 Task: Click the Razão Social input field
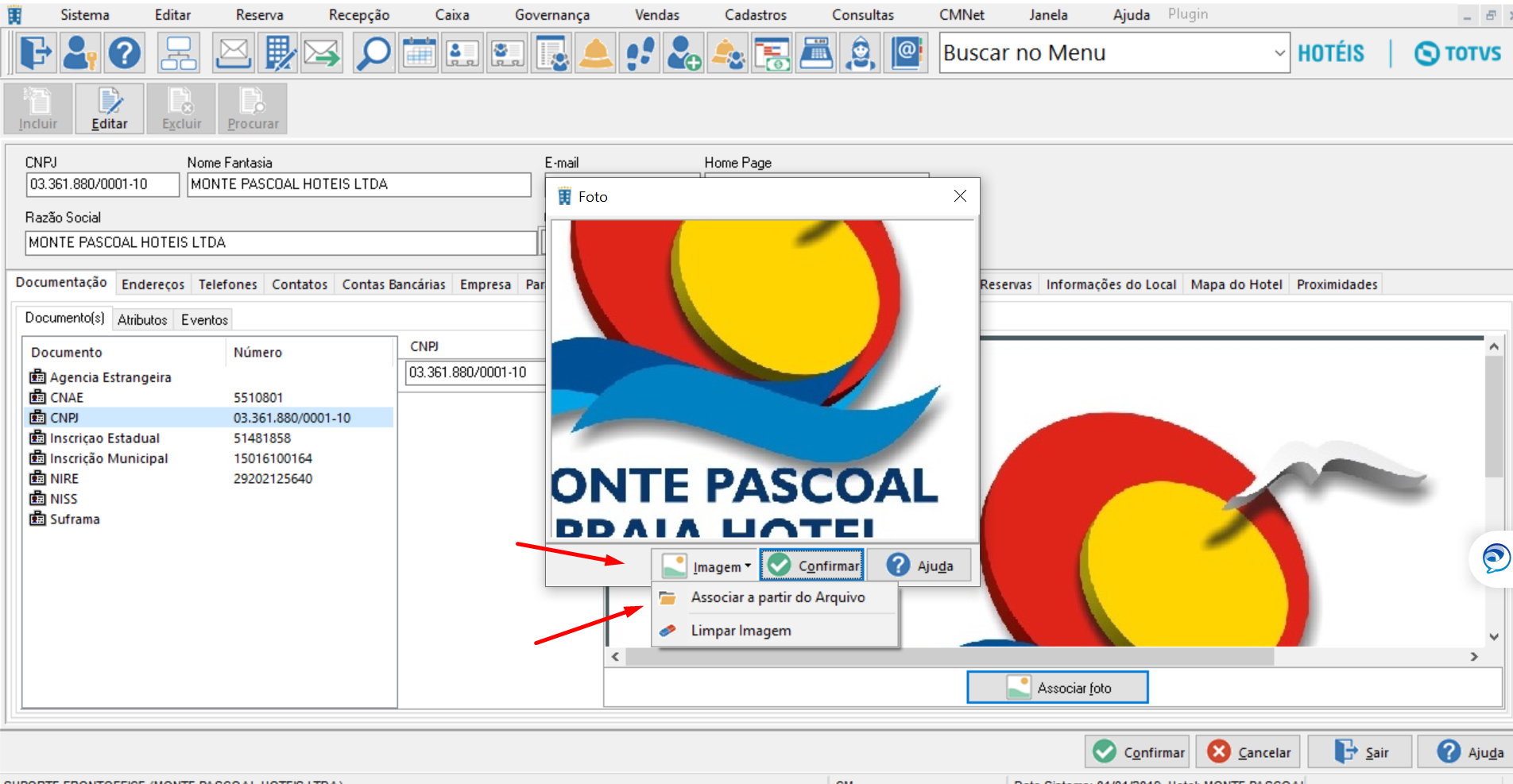click(281, 242)
